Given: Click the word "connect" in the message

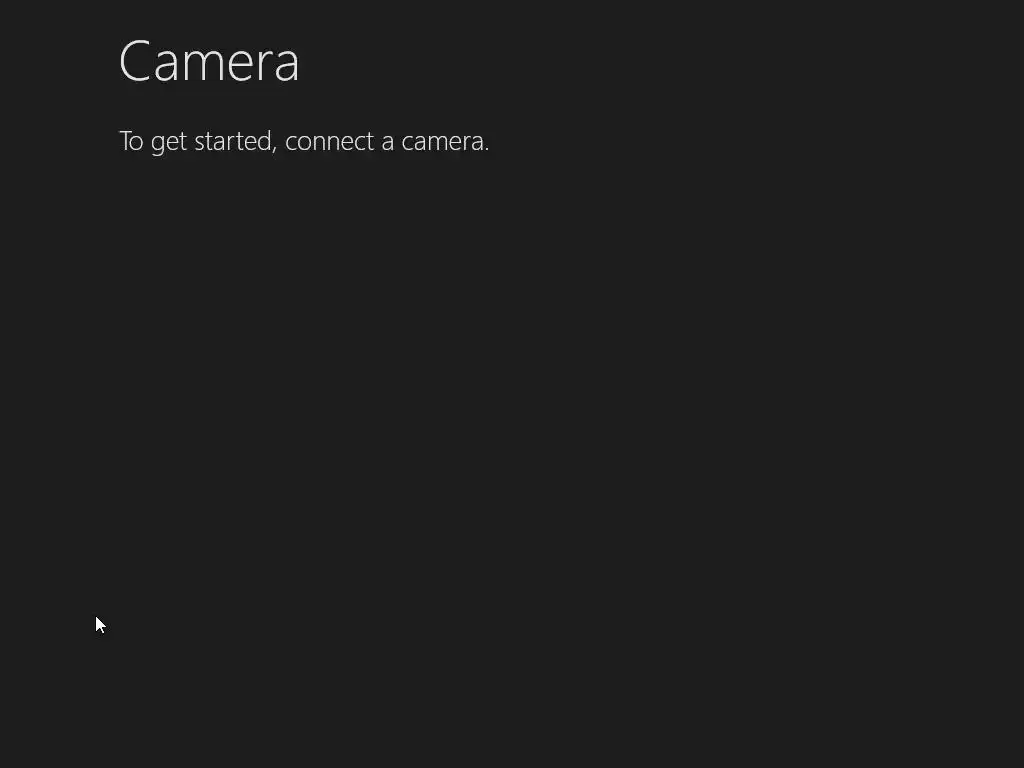Looking at the screenshot, I should 329,141.
